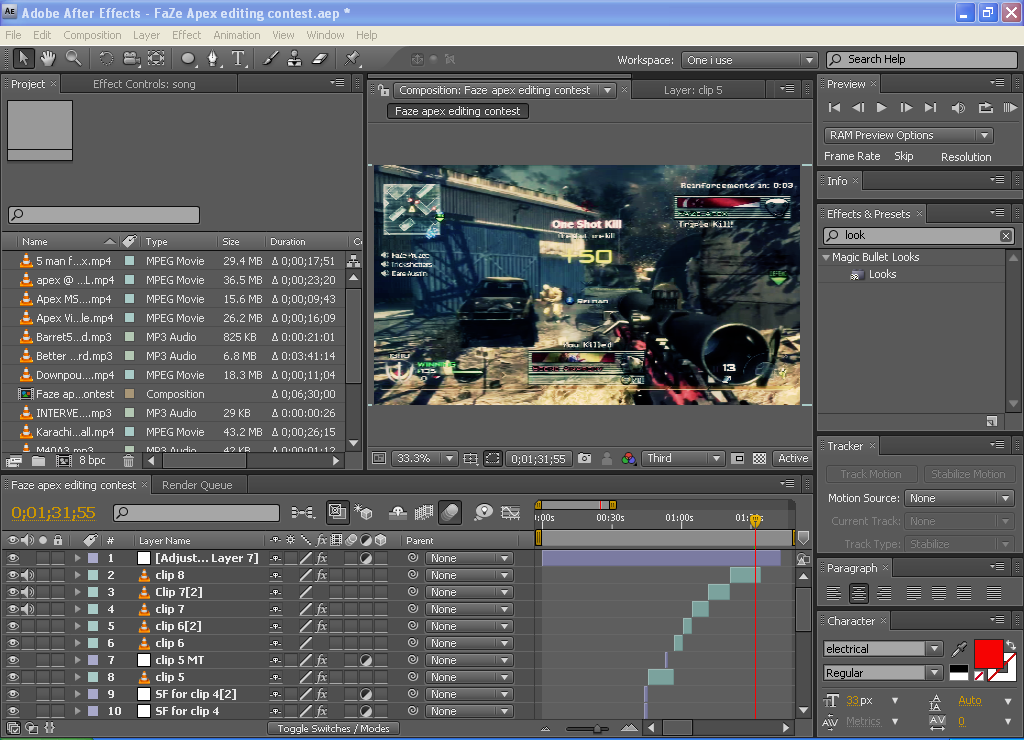
Task: Select the Zoom magnifier tool
Action: click(x=73, y=59)
